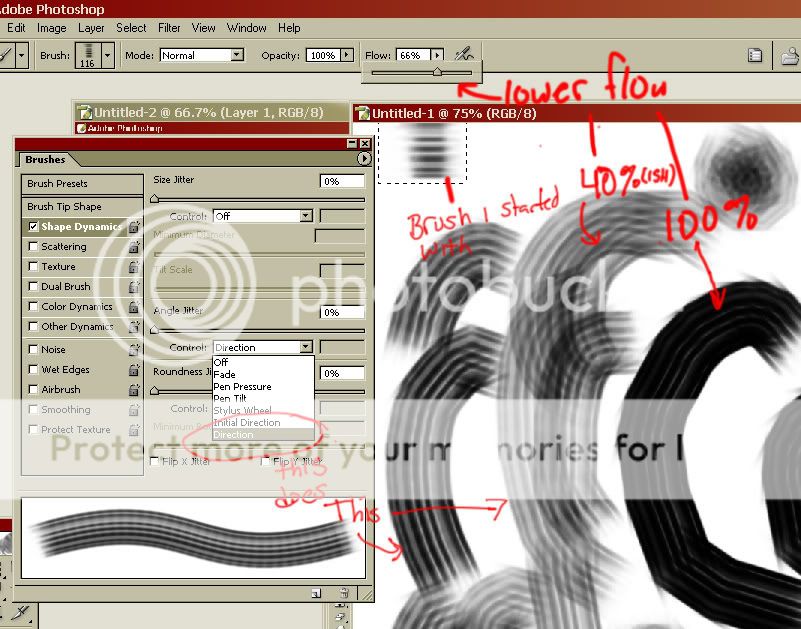Toggle the Brushes palette icon in options bar
Viewport: 801px width, 629px height.
coord(755,55)
